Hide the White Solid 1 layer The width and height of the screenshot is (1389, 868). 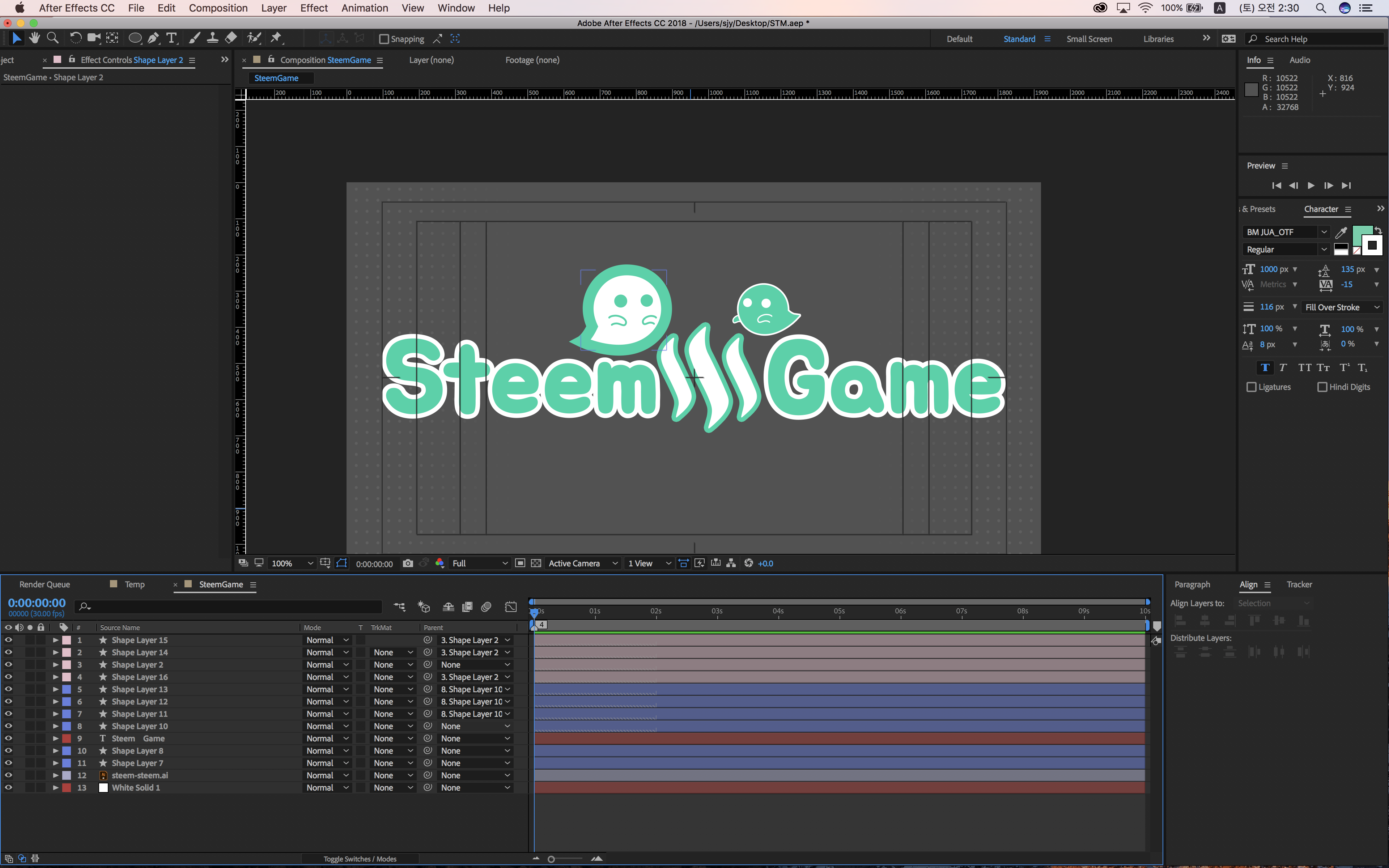8,788
